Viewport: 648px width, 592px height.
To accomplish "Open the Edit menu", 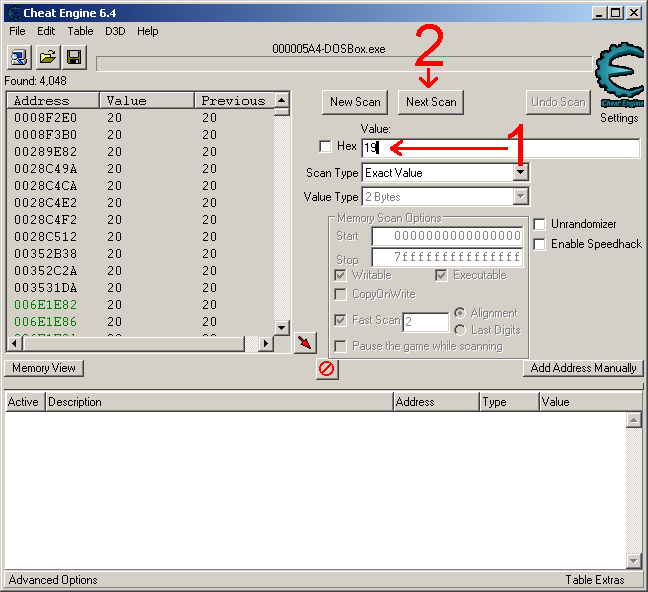I will (x=46, y=31).
